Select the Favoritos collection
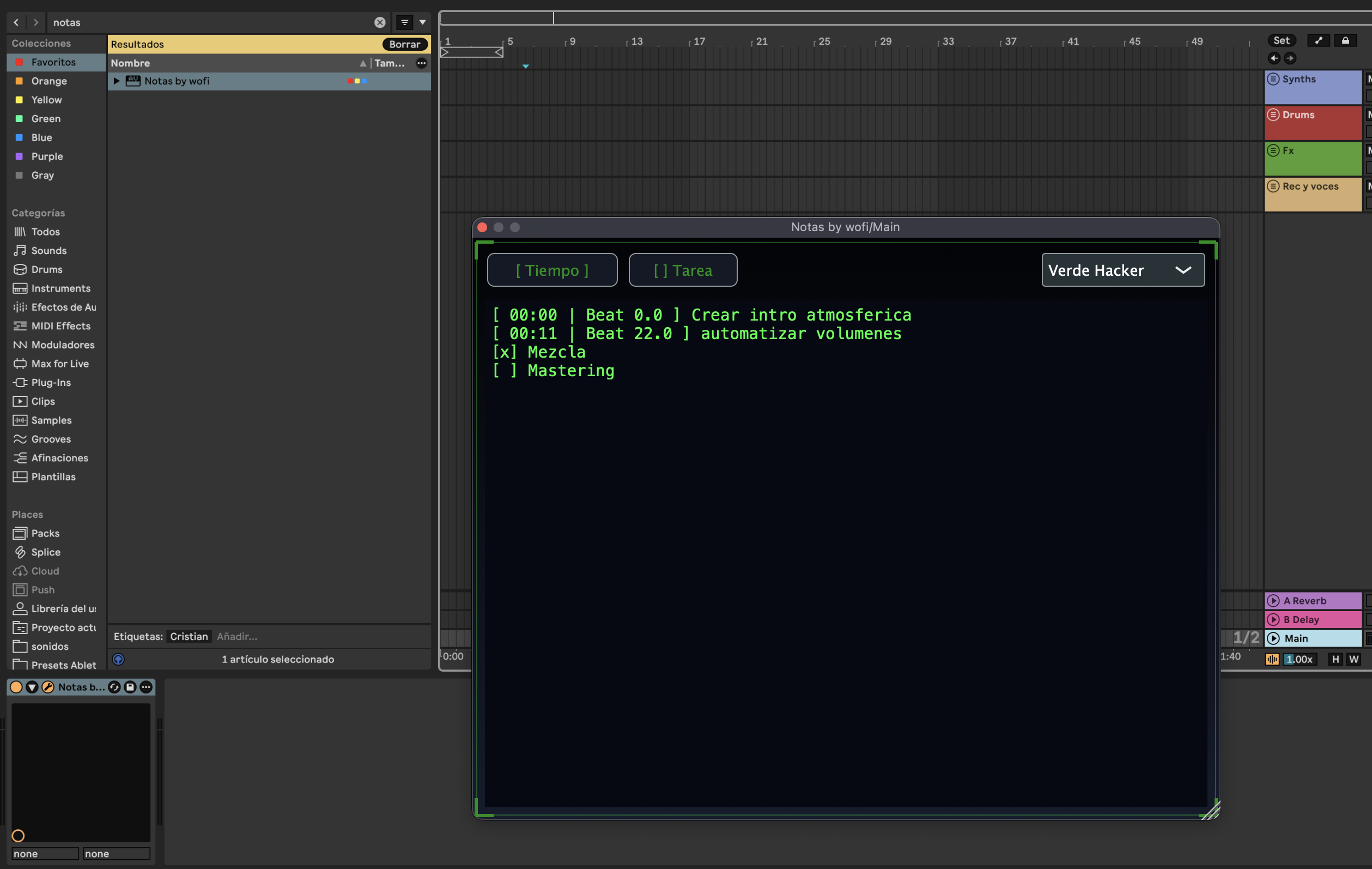Viewport: 1372px width, 869px height. [x=56, y=62]
